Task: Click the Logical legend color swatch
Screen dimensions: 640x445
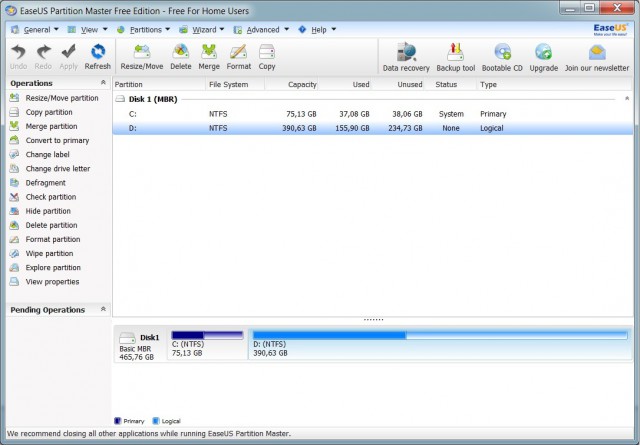Action: tap(156, 421)
